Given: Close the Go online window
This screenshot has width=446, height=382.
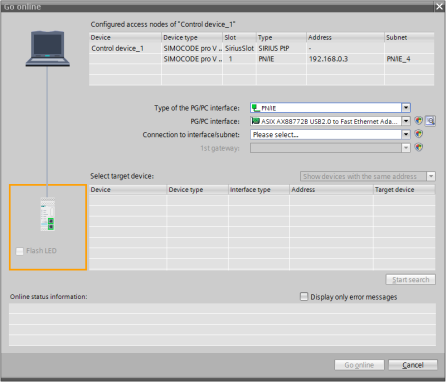Looking at the screenshot, I should pos(439,7).
